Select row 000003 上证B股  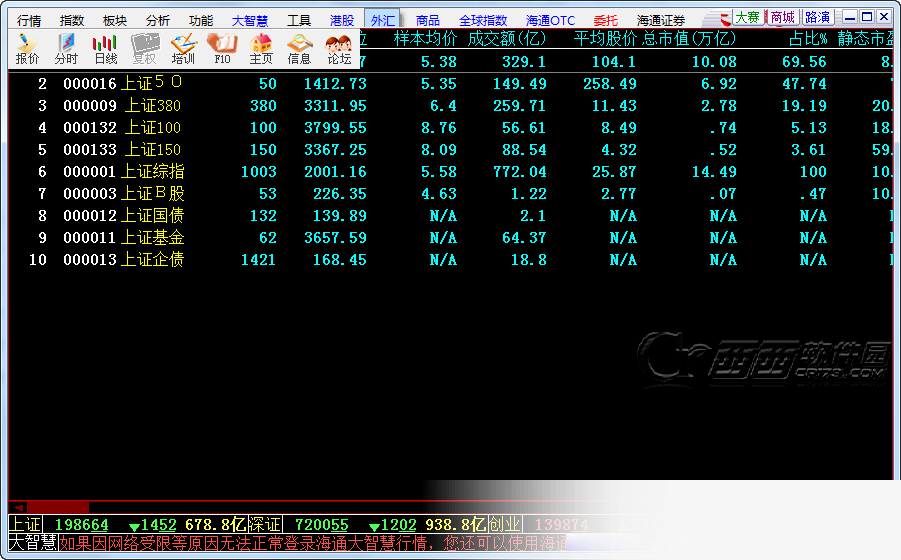pos(450,194)
